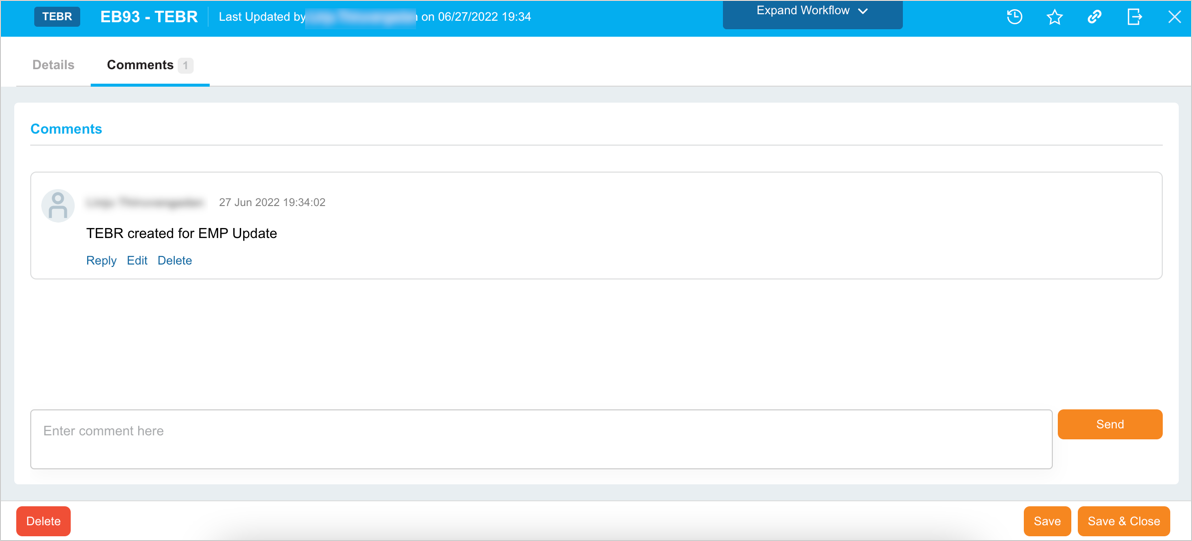Expand the Workflow dropdown
1192x541 pixels.
pos(812,12)
